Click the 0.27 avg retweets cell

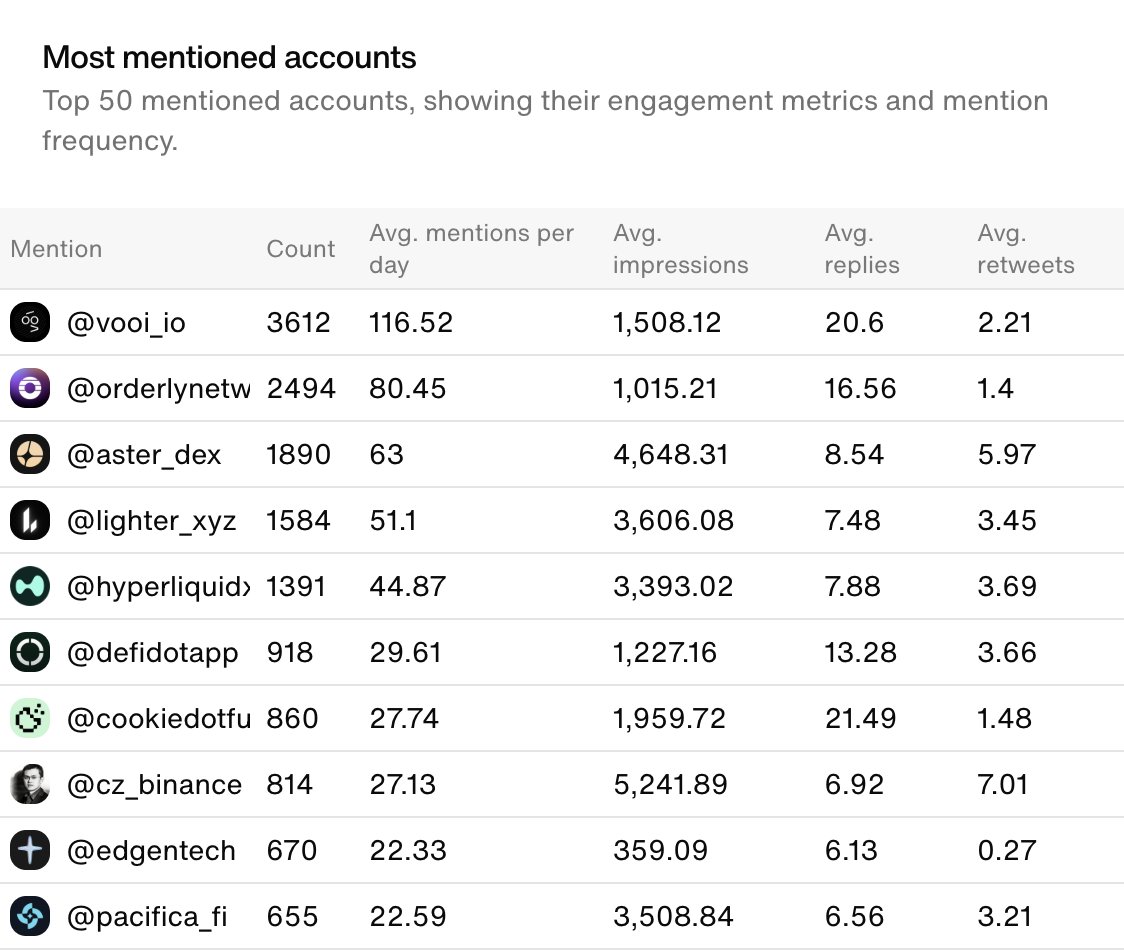pyautogui.click(x=1006, y=850)
